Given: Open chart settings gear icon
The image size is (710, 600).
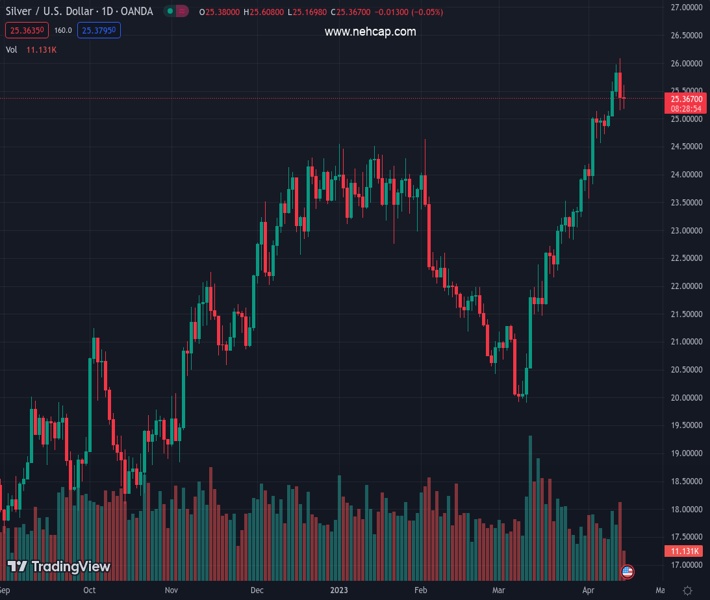Looking at the screenshot, I should [687, 590].
